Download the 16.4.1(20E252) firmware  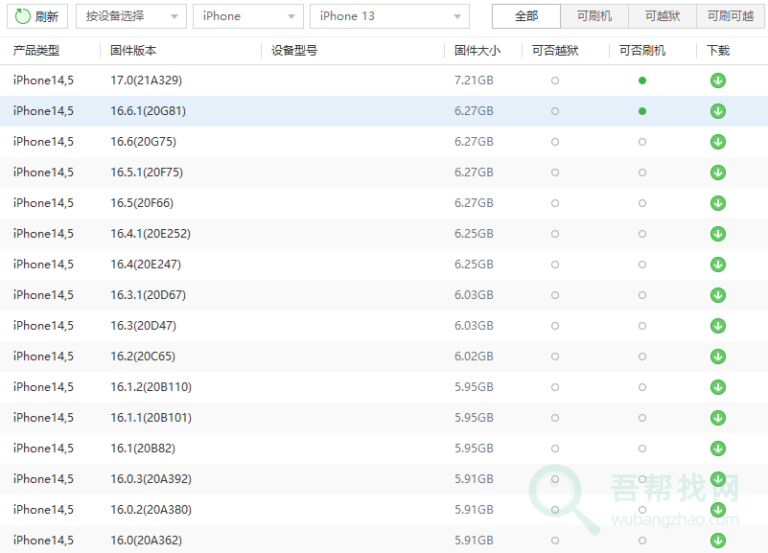click(x=717, y=234)
